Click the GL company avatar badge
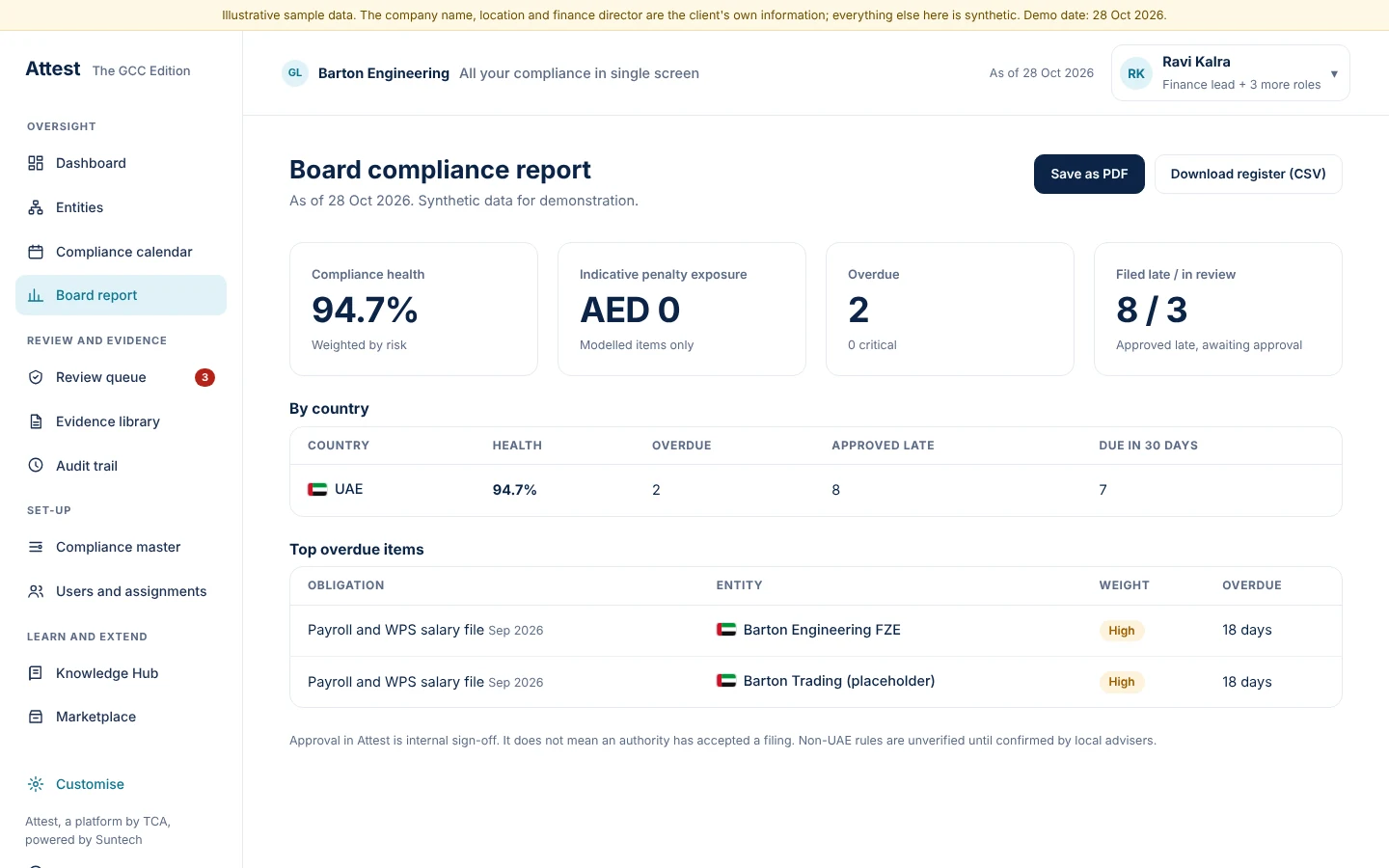1389x868 pixels. 295,73
